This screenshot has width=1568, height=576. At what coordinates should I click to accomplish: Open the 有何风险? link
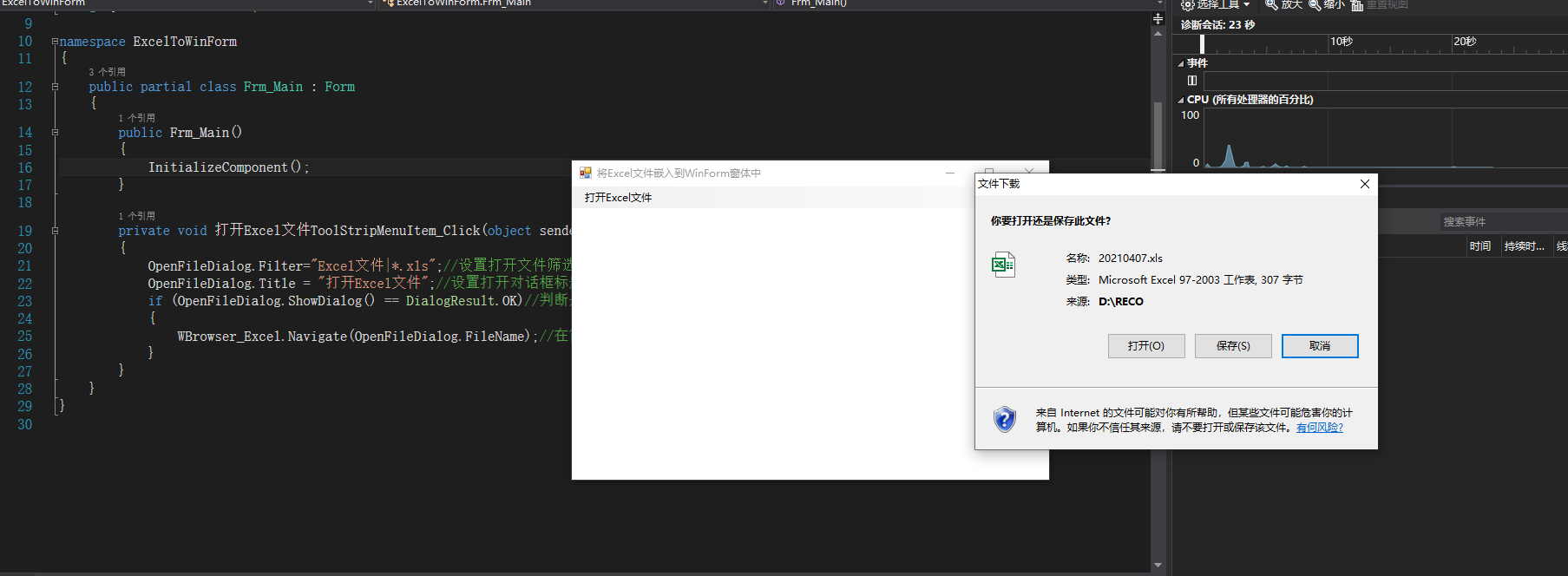point(1319,428)
